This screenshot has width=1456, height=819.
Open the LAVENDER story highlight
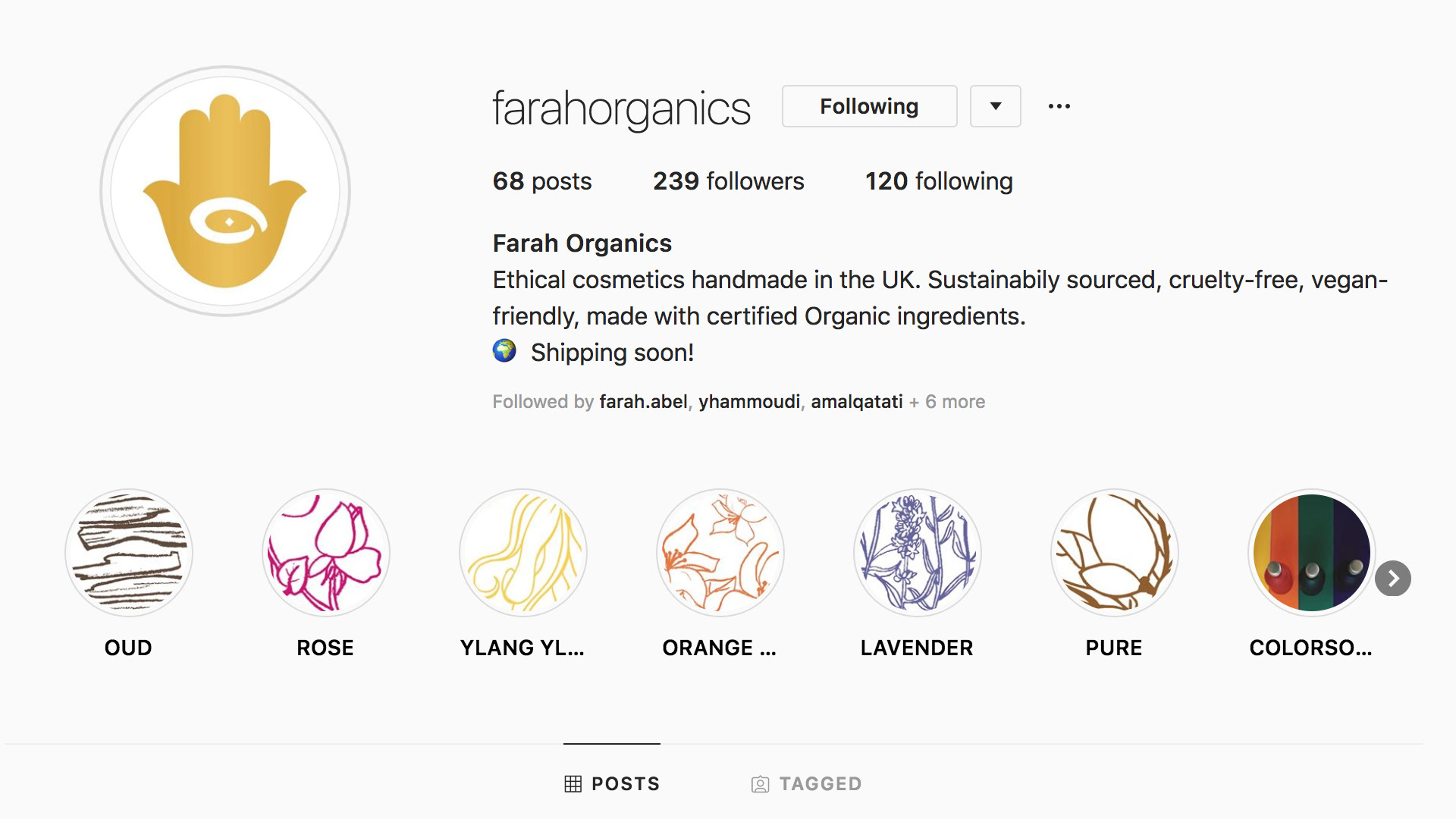click(917, 553)
